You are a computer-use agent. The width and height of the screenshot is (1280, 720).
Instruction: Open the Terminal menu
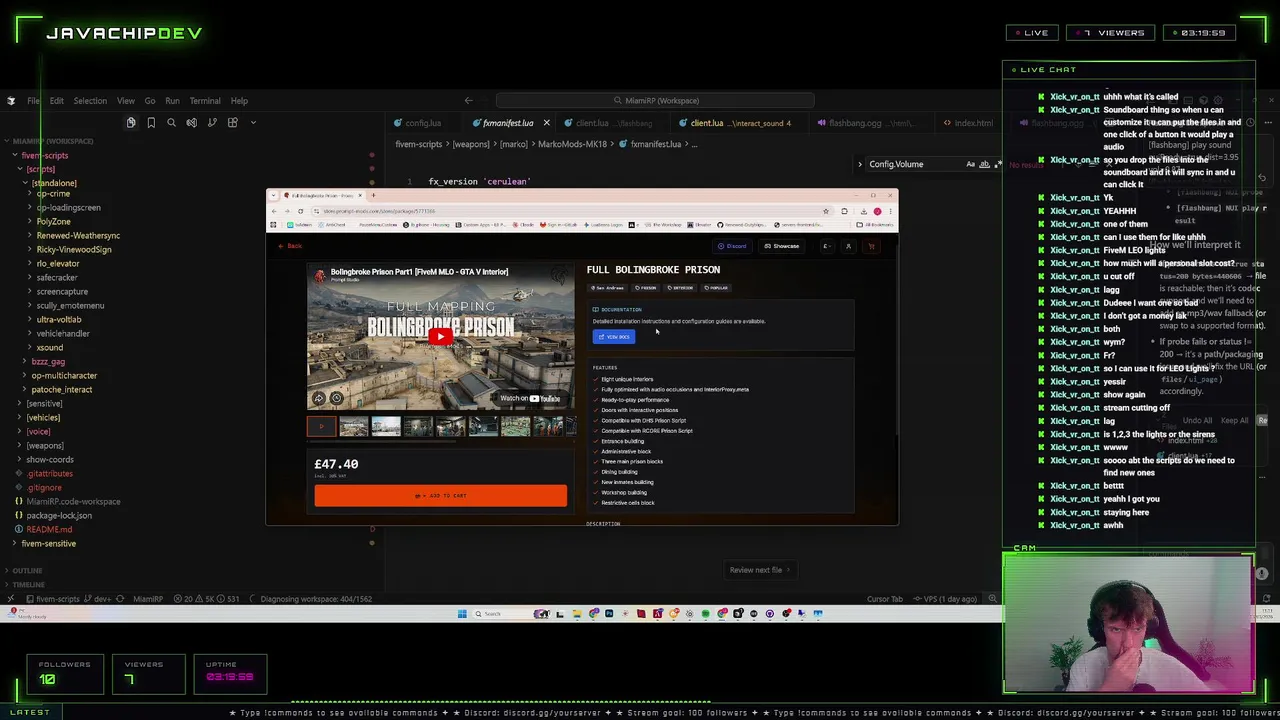click(x=205, y=100)
